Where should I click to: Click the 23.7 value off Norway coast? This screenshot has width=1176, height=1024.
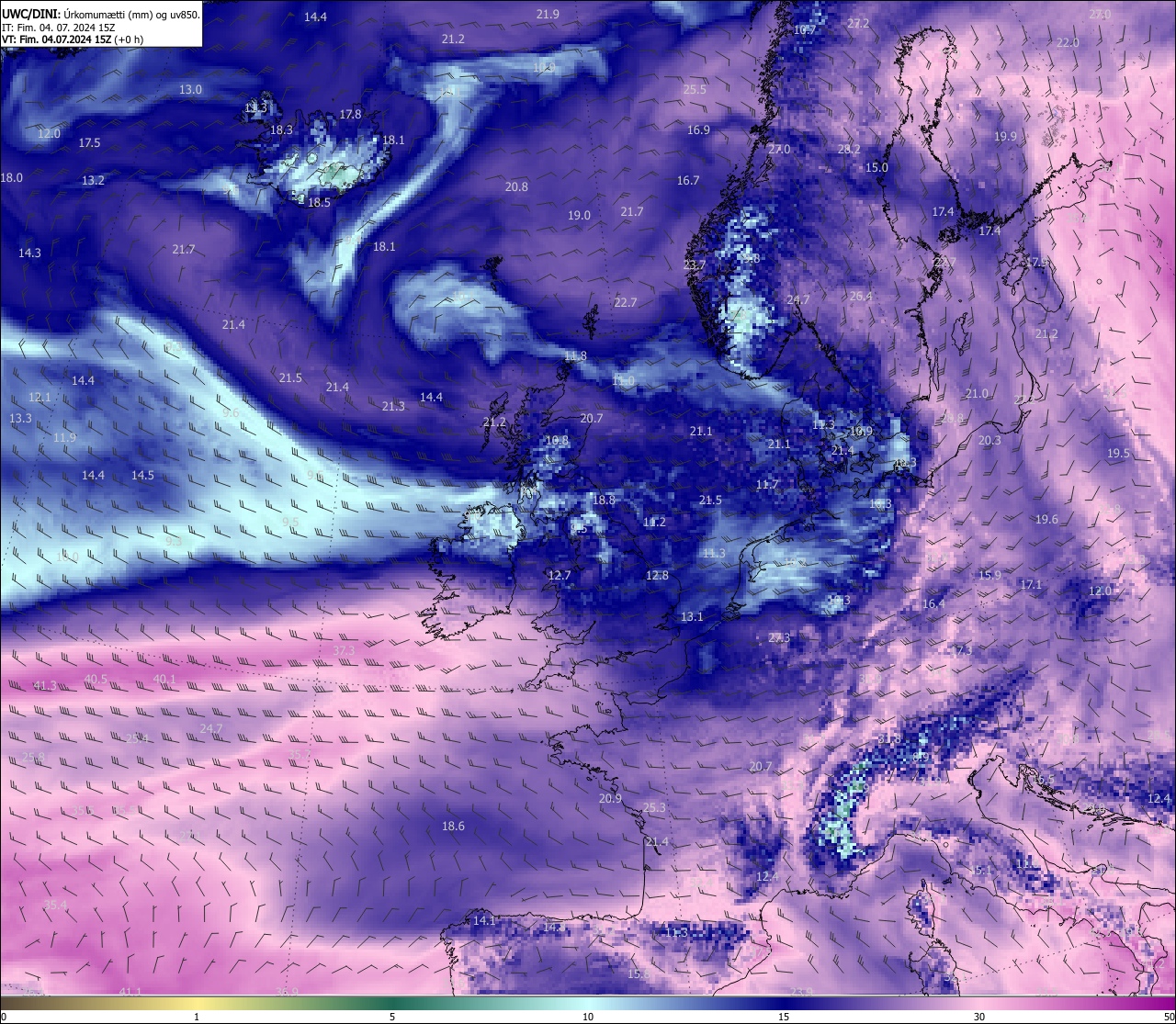695,264
